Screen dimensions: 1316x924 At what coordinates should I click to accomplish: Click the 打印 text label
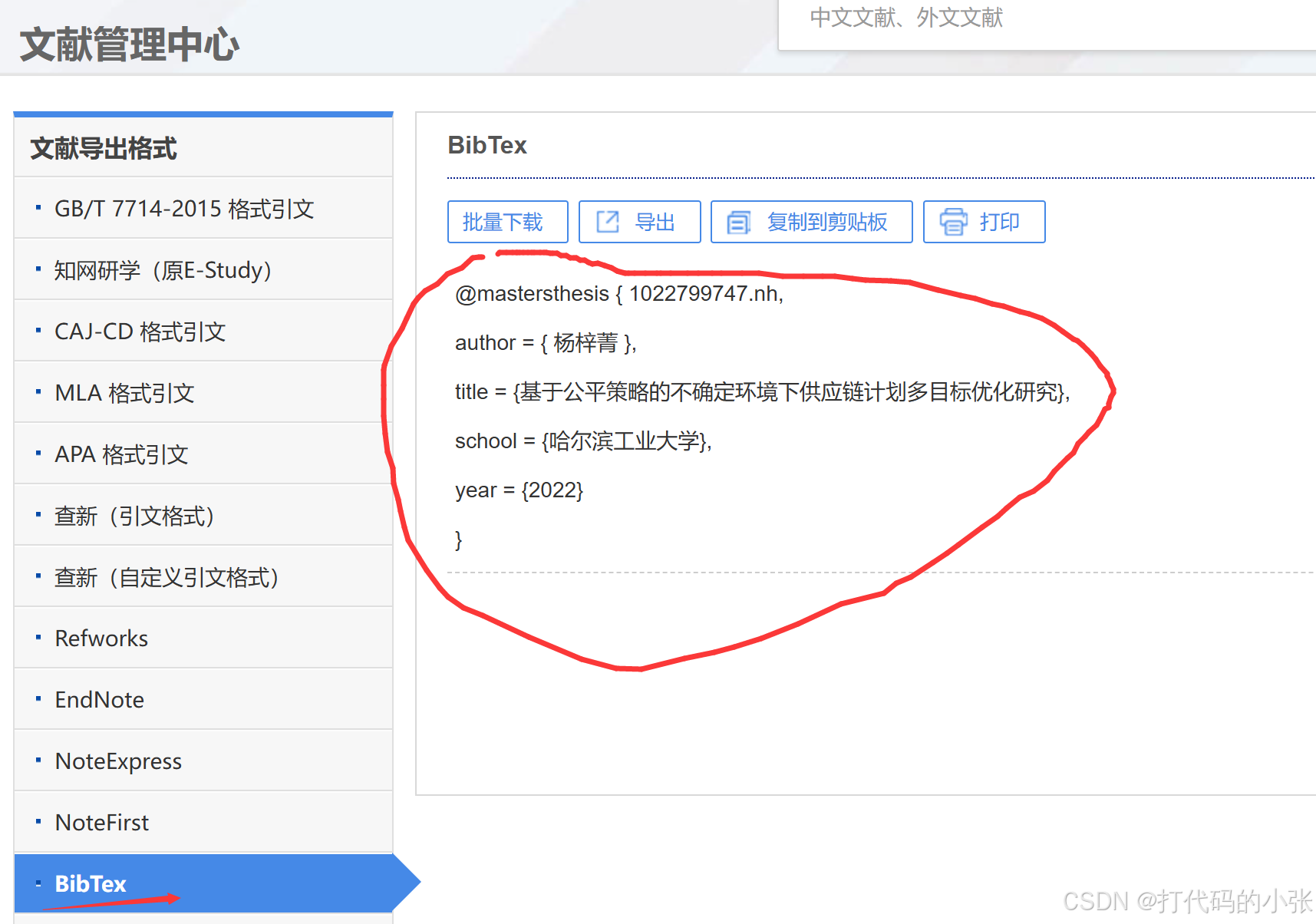click(x=999, y=222)
